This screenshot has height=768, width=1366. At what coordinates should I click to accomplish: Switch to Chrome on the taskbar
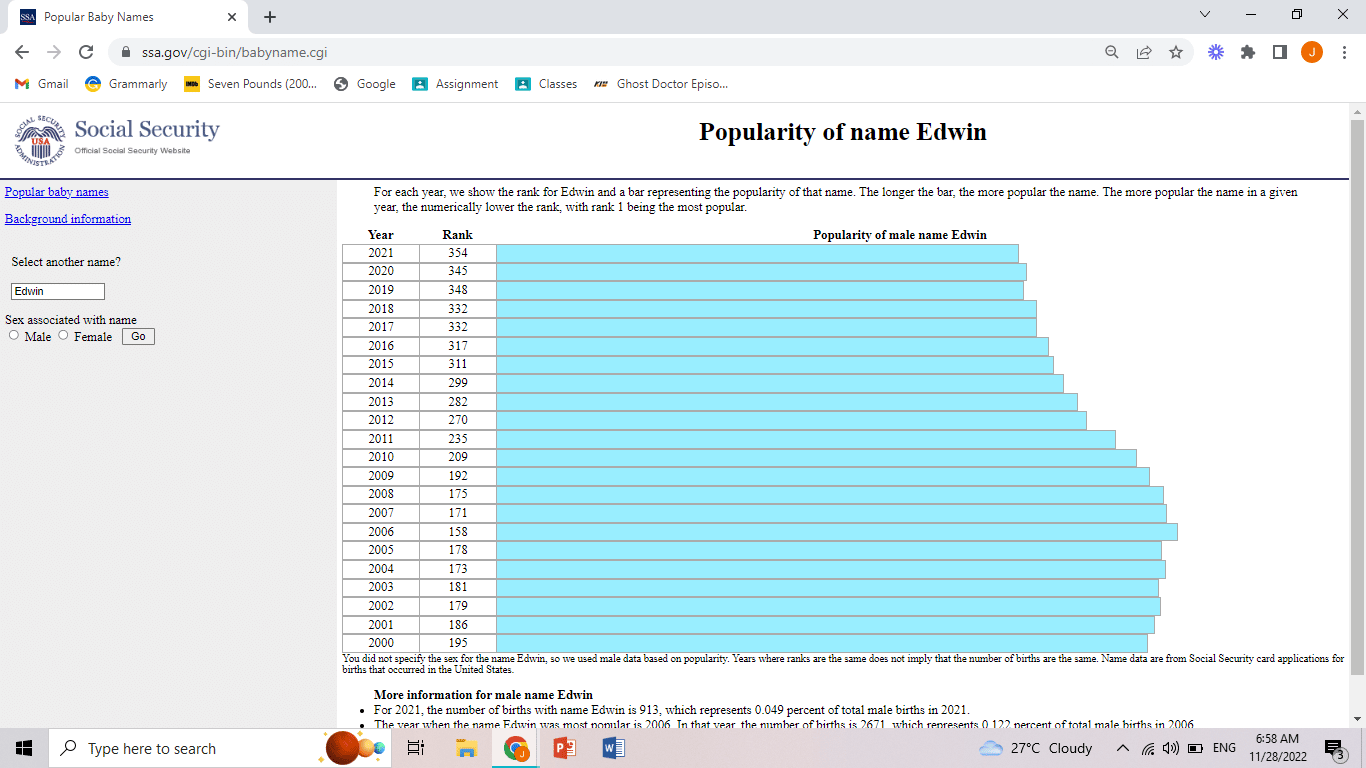click(x=516, y=748)
